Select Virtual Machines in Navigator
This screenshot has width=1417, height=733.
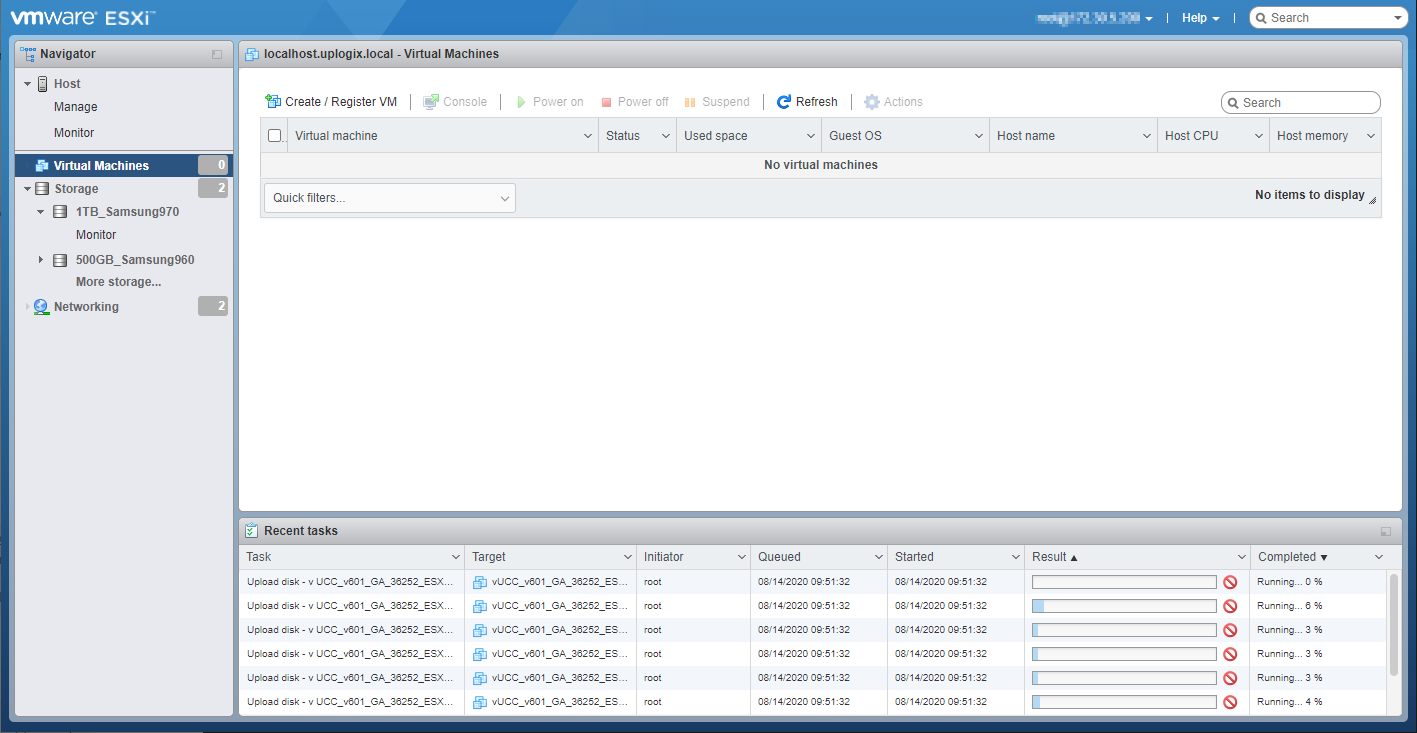(101, 166)
